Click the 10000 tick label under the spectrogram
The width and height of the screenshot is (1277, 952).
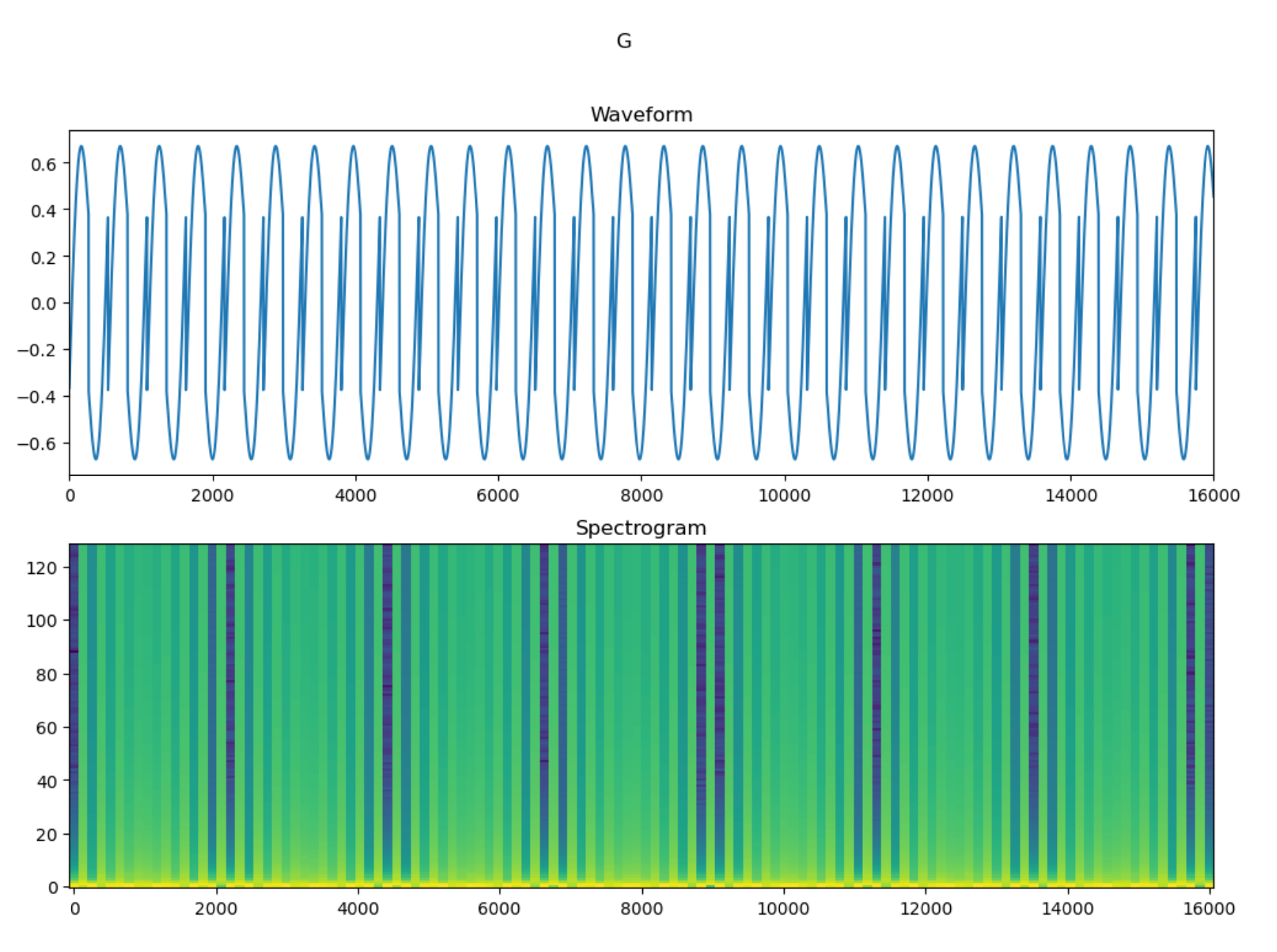[x=782, y=909]
